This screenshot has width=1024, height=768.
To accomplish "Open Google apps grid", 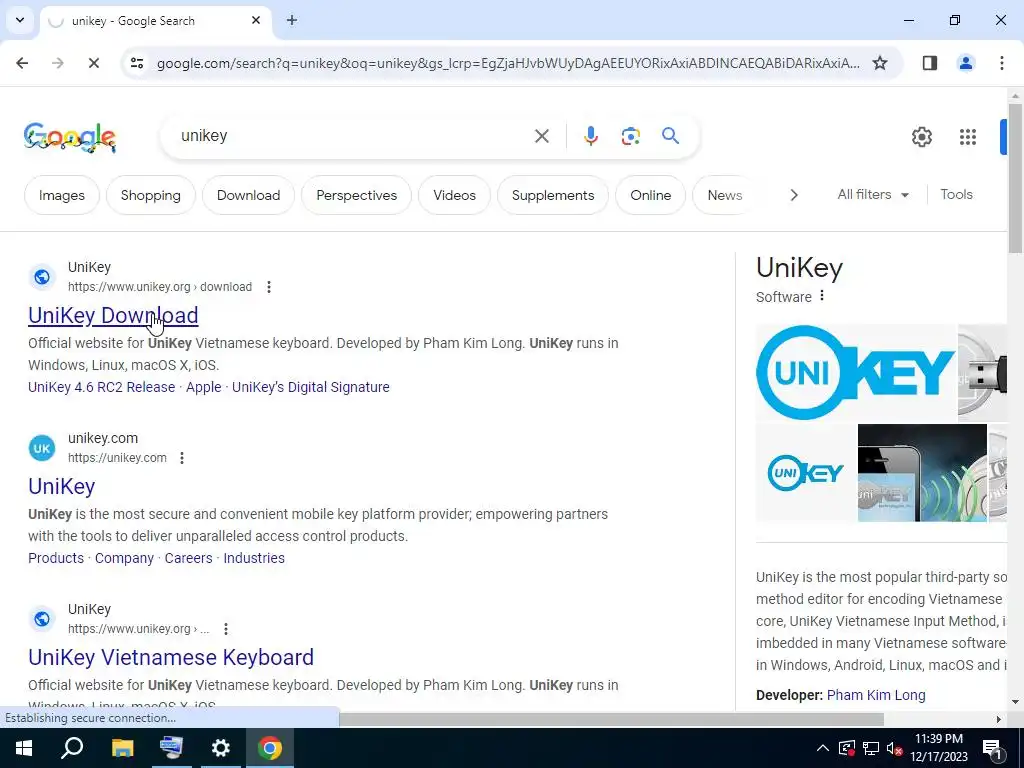I will tap(968, 137).
